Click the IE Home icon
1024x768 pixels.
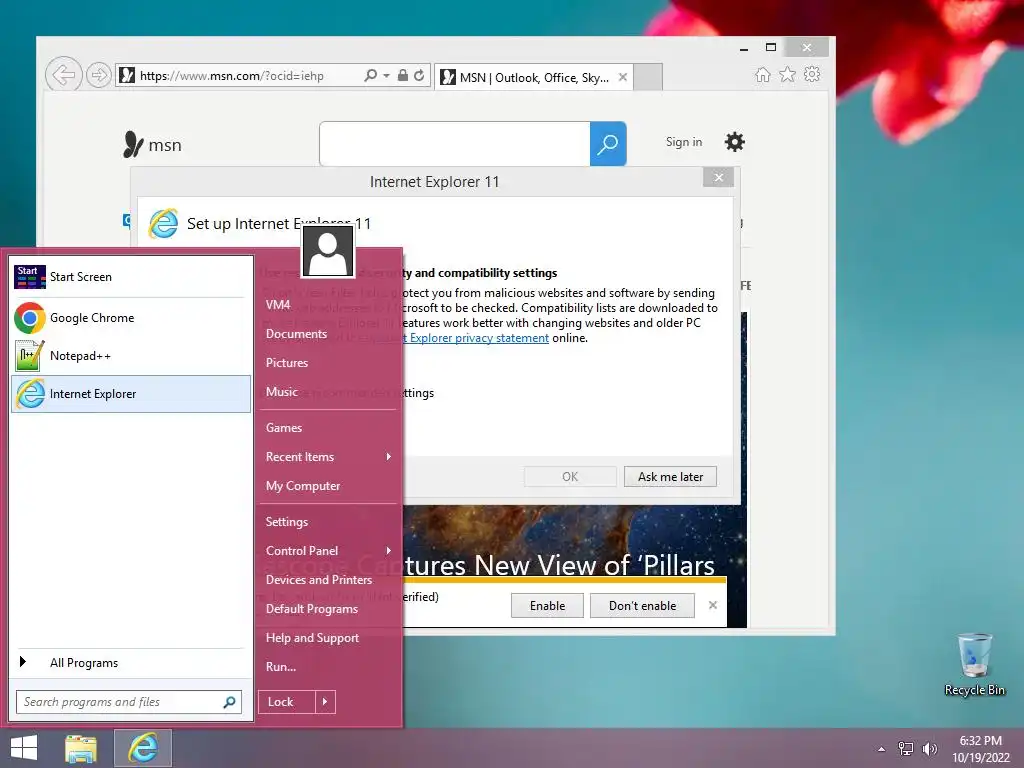point(763,74)
